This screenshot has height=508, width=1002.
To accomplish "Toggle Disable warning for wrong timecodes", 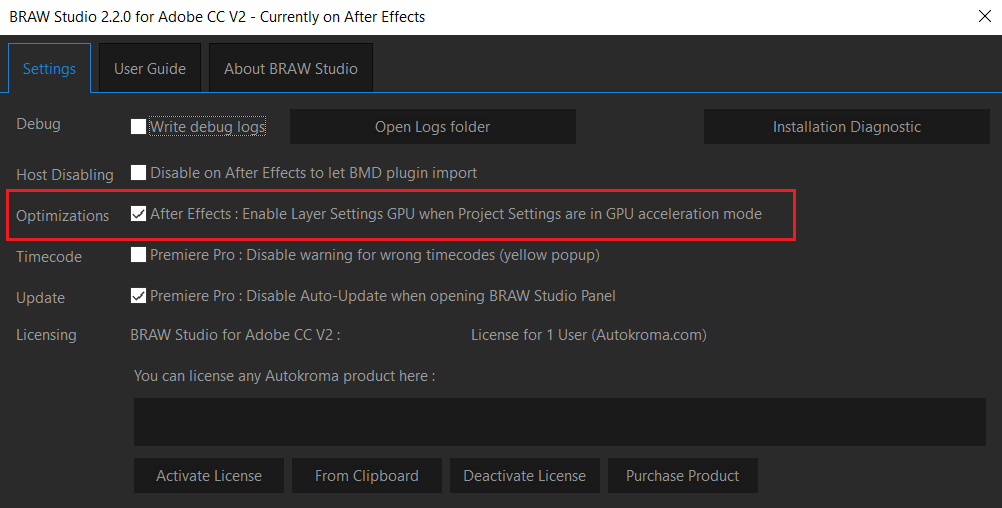I will [139, 255].
